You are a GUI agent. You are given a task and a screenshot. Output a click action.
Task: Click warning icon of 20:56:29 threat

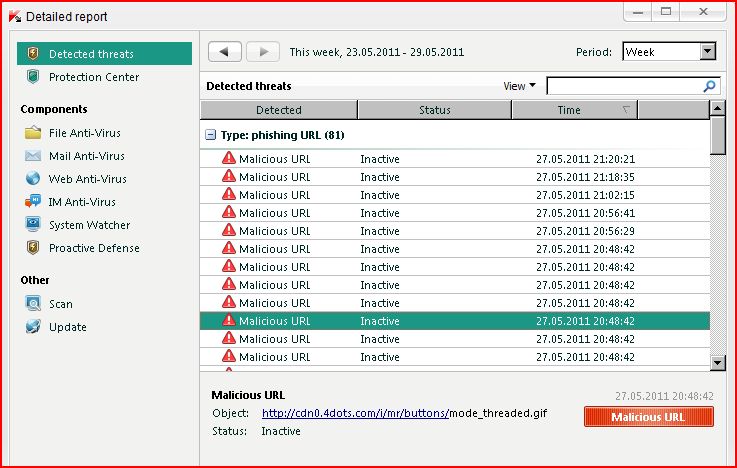click(229, 230)
